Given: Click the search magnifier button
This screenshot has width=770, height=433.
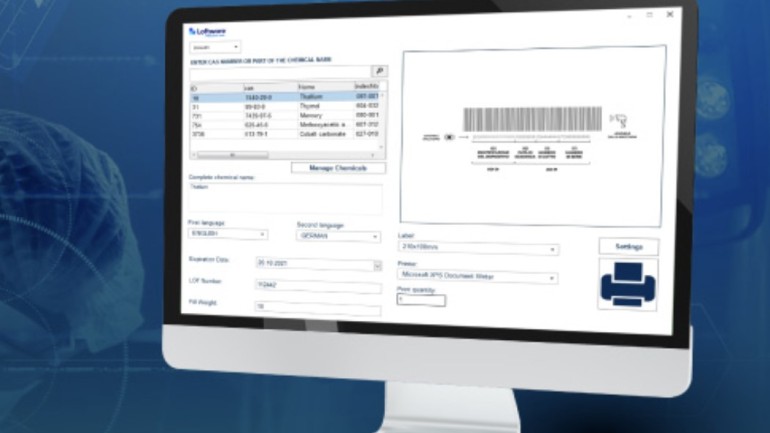Looking at the screenshot, I should pos(379,71).
